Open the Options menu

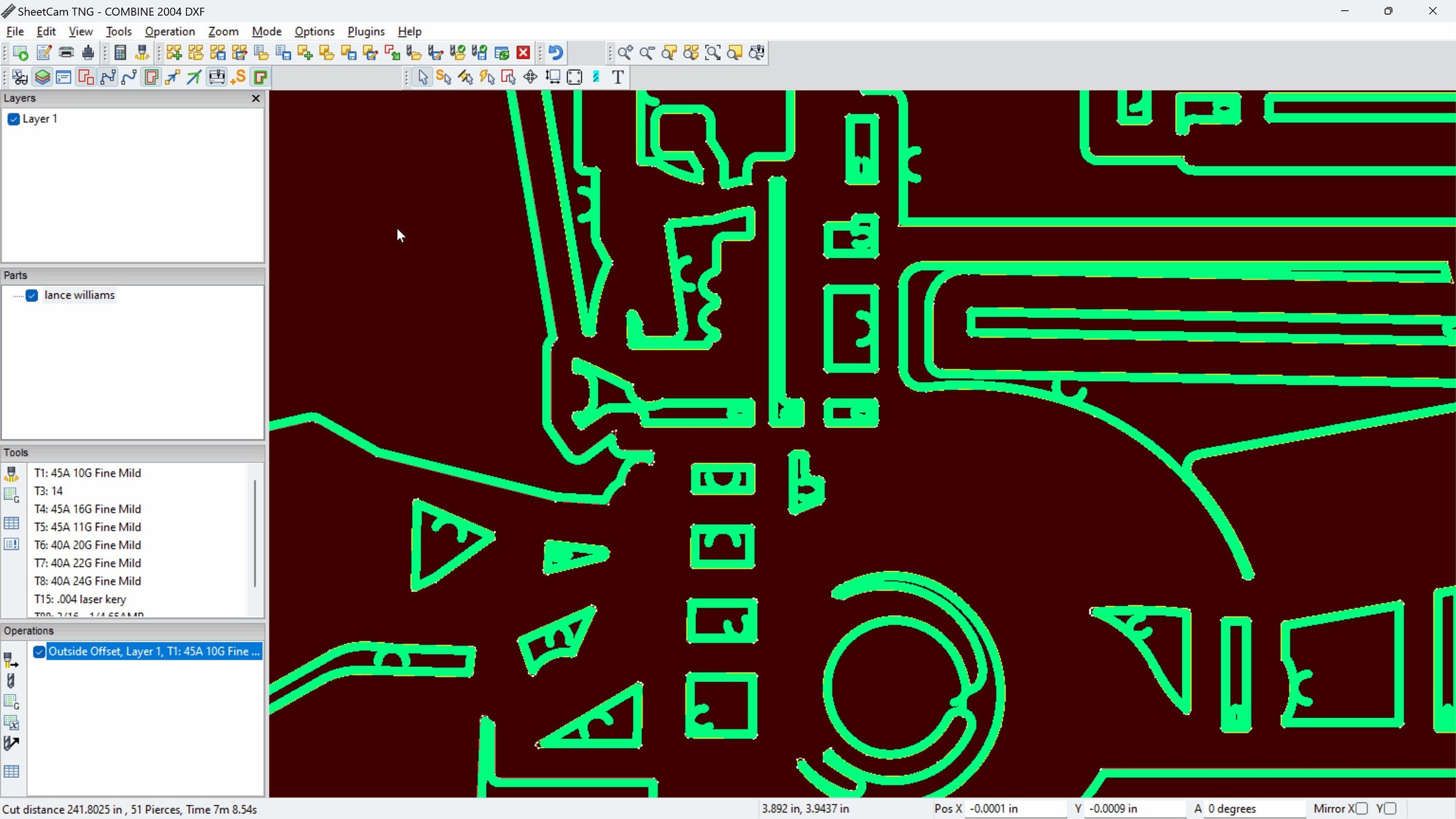click(314, 31)
